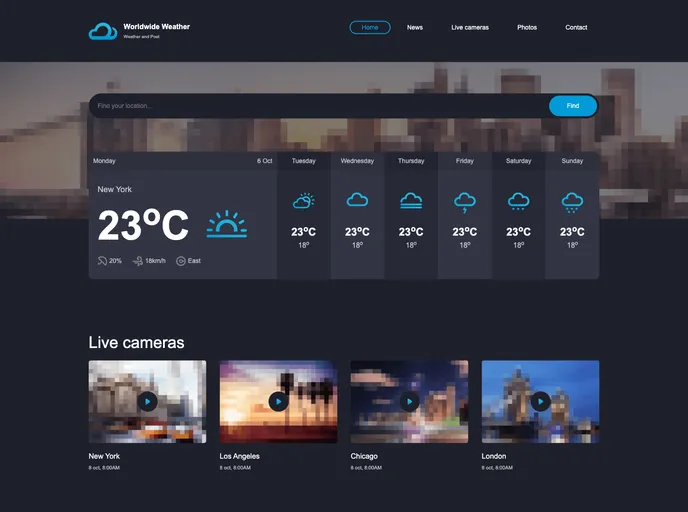This screenshot has width=688, height=512.
Task: Click the umbrella icon next to 20%
Action: tap(102, 261)
